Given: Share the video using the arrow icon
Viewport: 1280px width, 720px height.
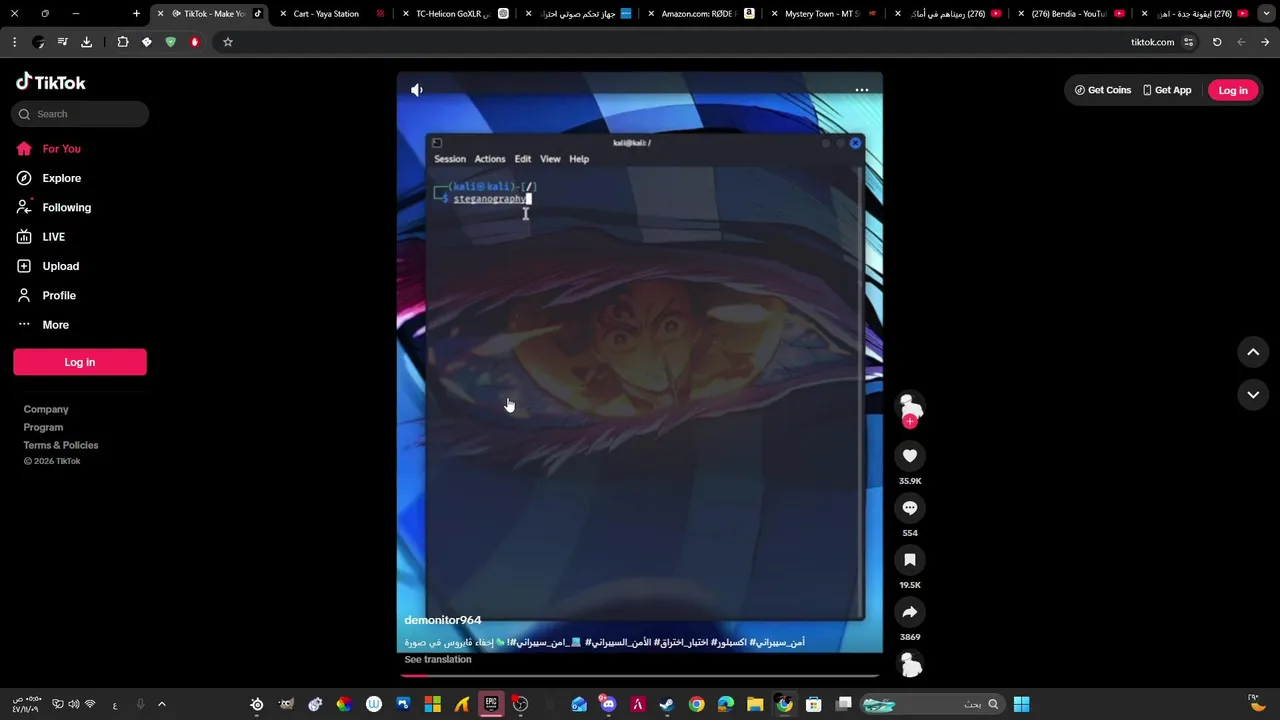Looking at the screenshot, I should coord(910,612).
